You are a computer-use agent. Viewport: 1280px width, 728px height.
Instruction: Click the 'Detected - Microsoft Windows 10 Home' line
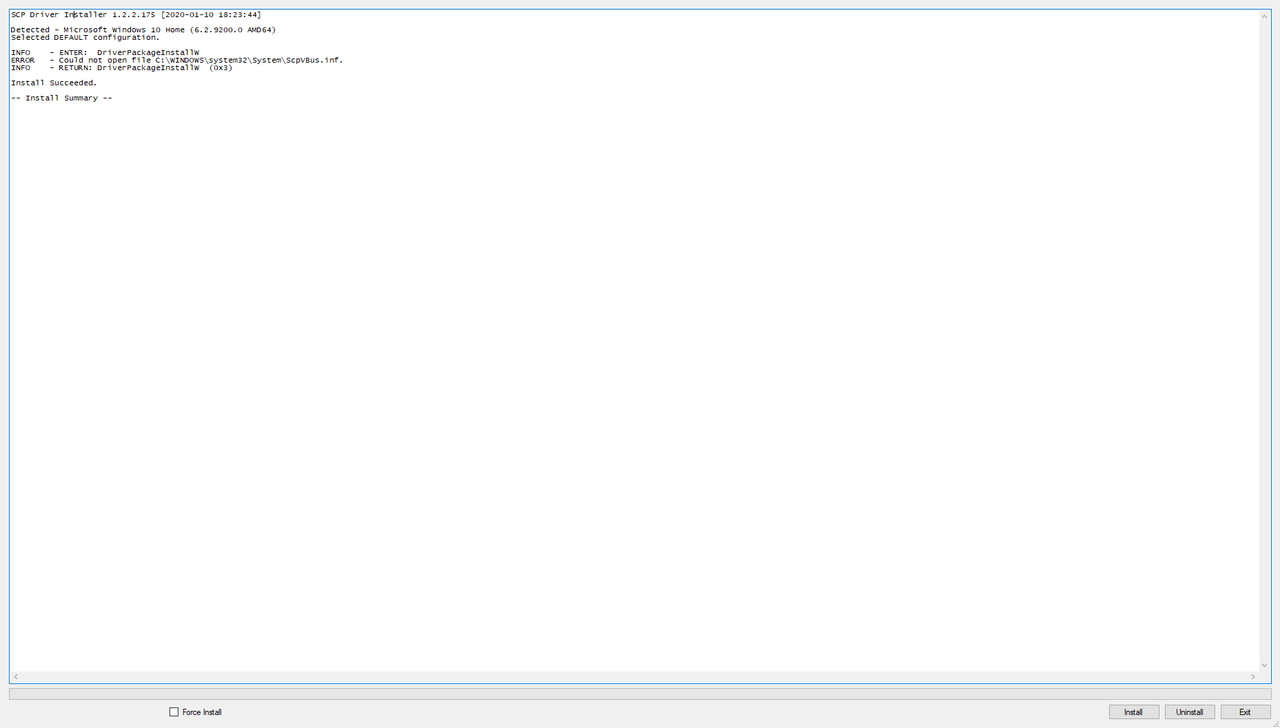143,30
